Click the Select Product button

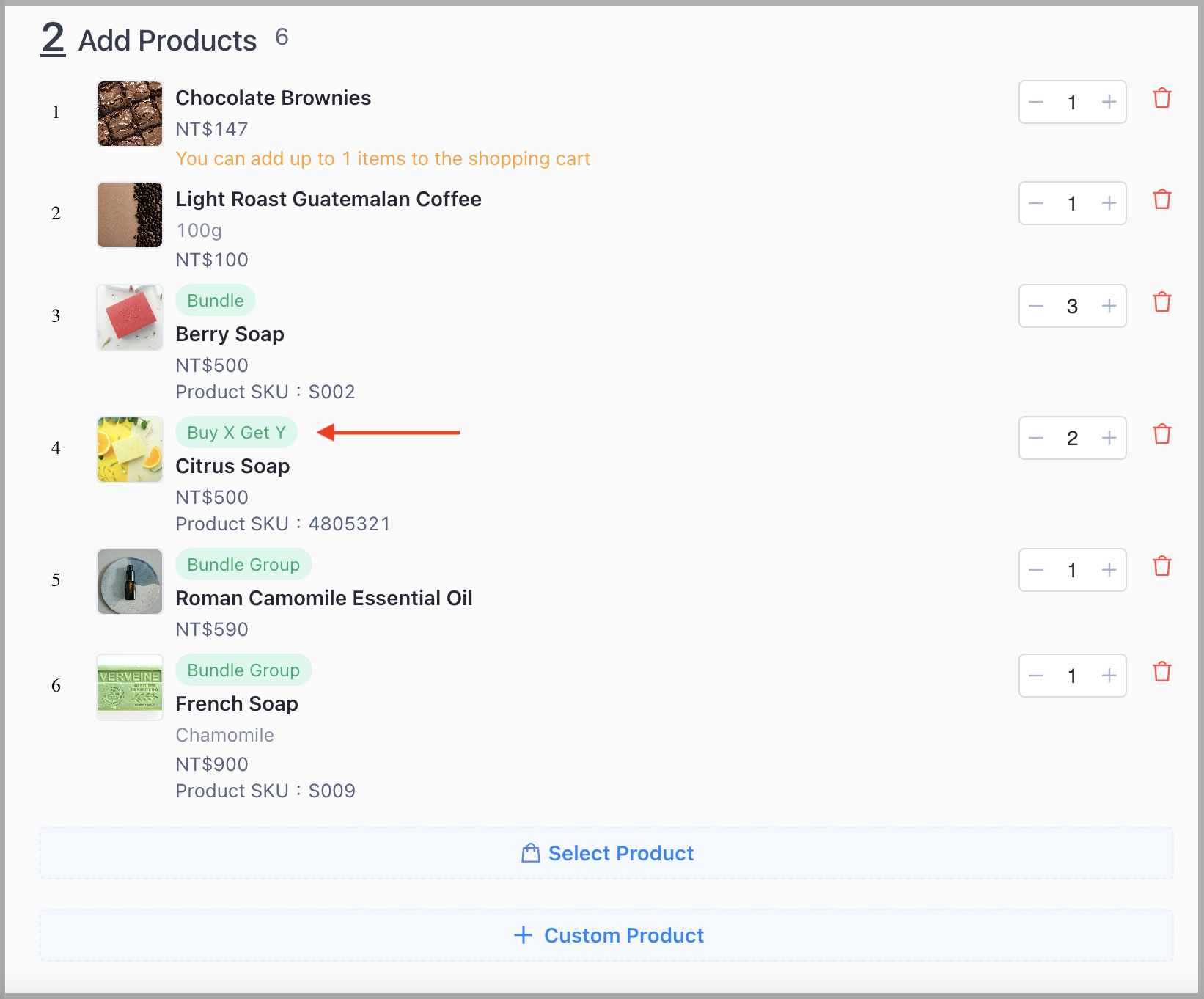[x=606, y=853]
